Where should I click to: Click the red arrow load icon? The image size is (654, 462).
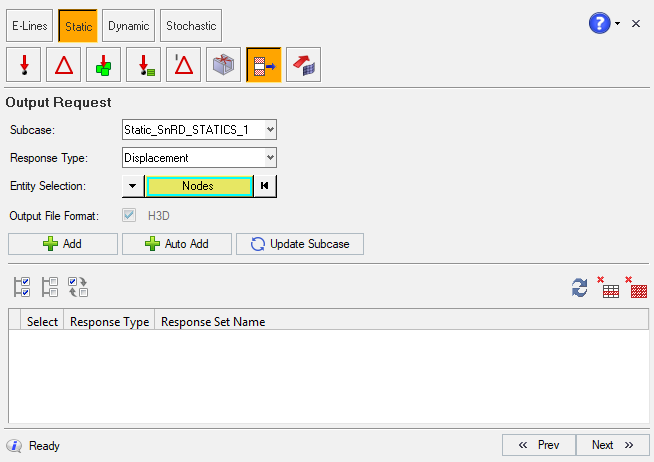(24, 65)
